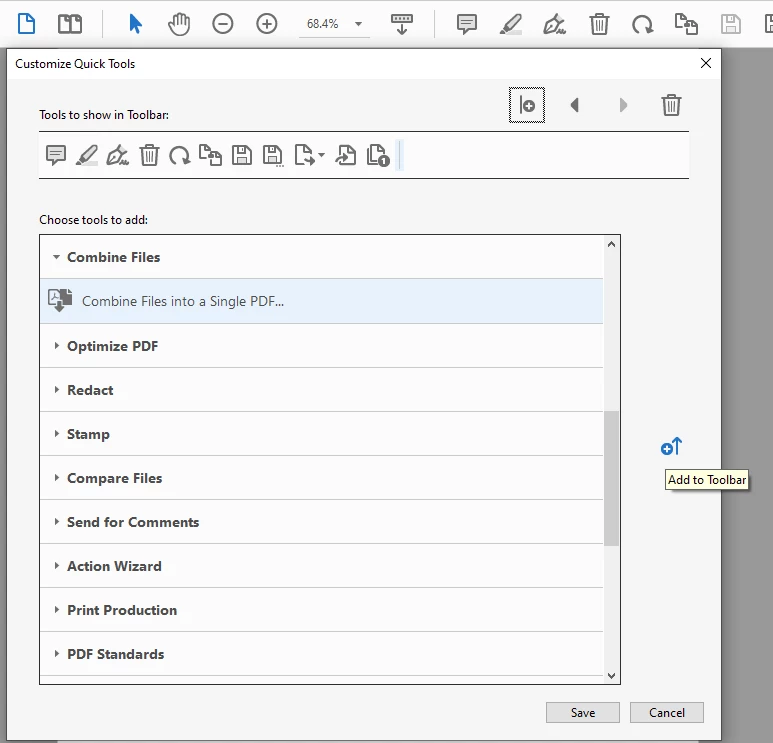Expand the Compare Files category
The height and width of the screenshot is (743, 773).
point(57,477)
